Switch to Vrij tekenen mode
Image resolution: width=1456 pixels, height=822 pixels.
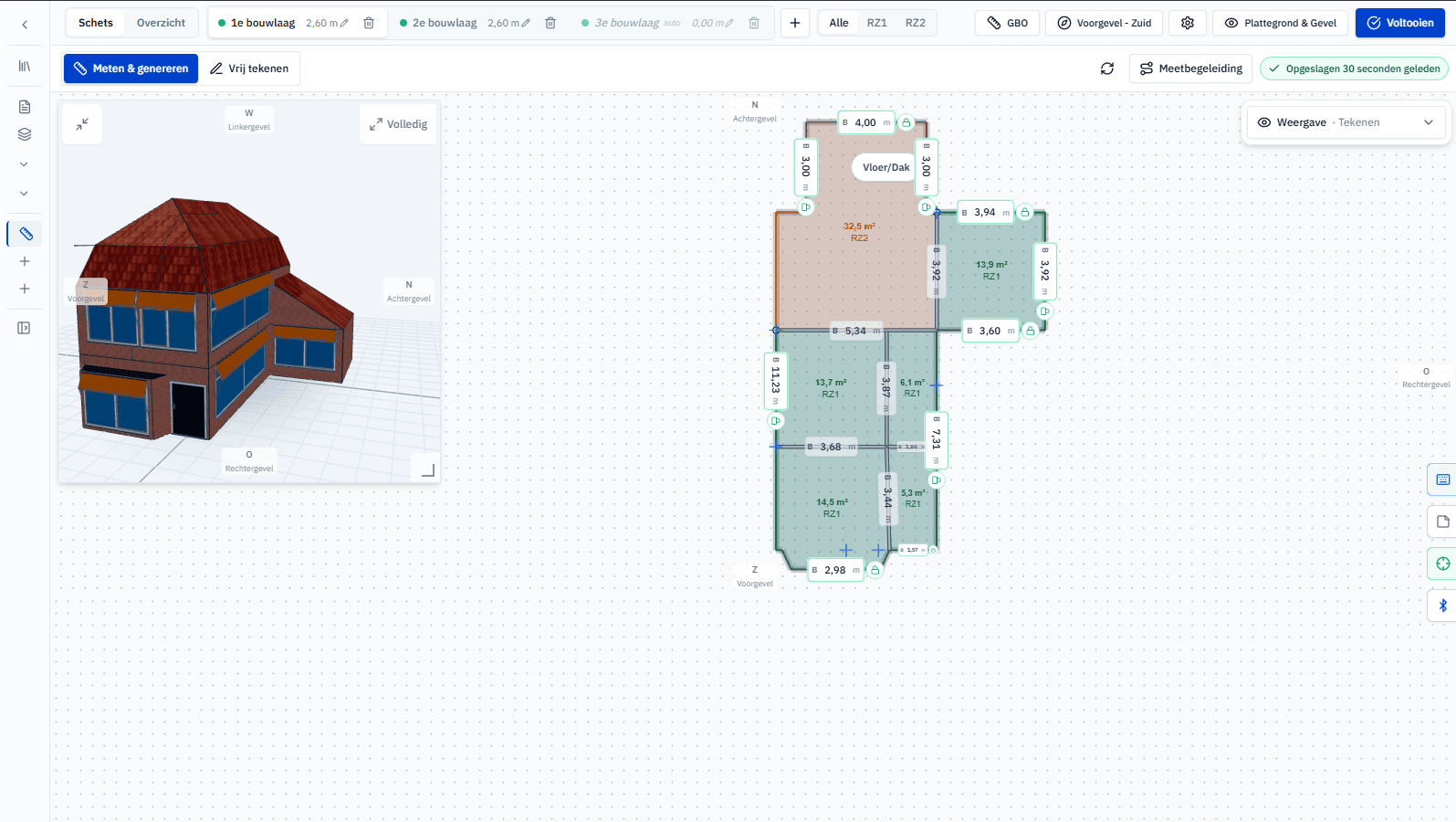tap(249, 68)
